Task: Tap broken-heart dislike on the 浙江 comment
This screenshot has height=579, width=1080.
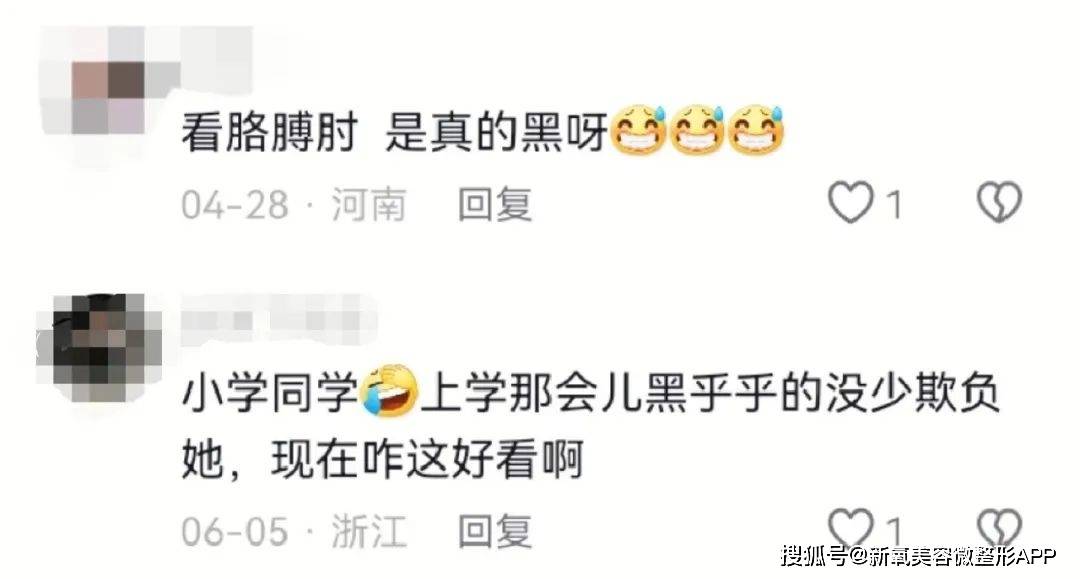Action: pos(999,529)
